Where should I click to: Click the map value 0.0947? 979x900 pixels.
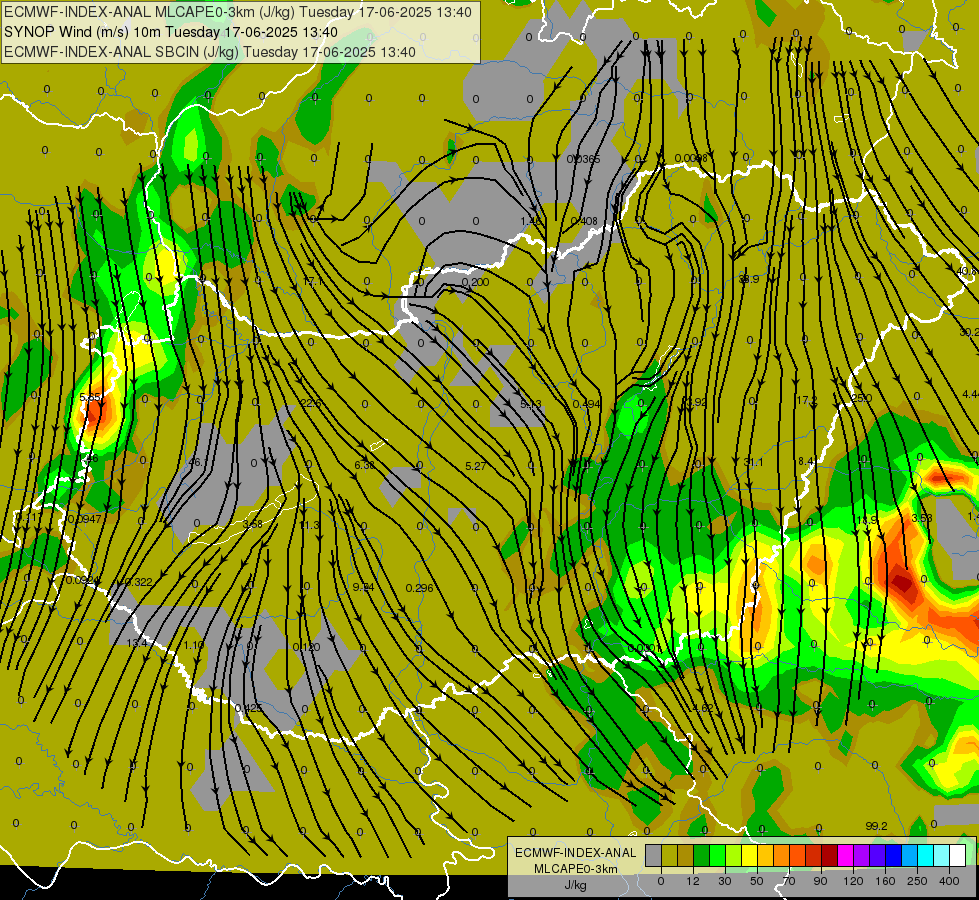coord(84,519)
